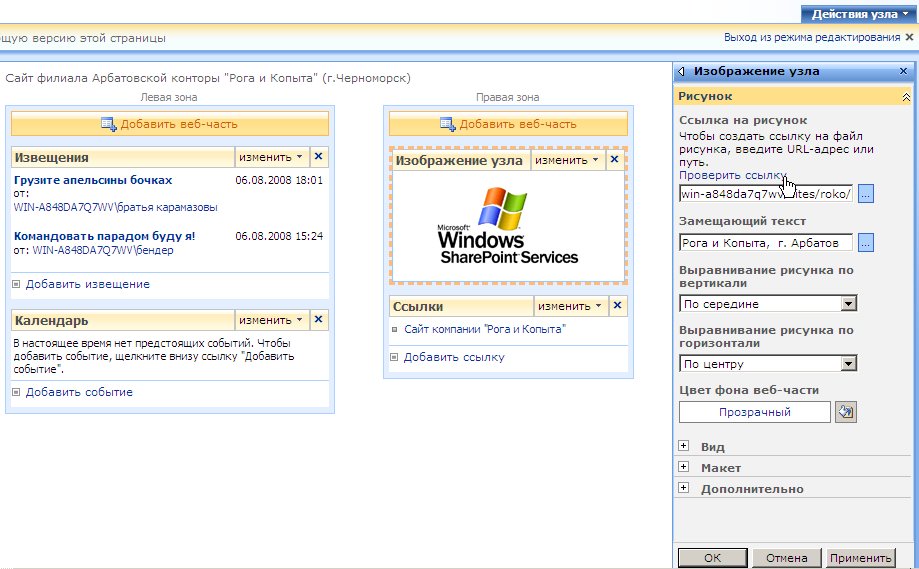Open Сайт компании "Рога и Копыта" link
The width and height of the screenshot is (919, 569).
485,329
